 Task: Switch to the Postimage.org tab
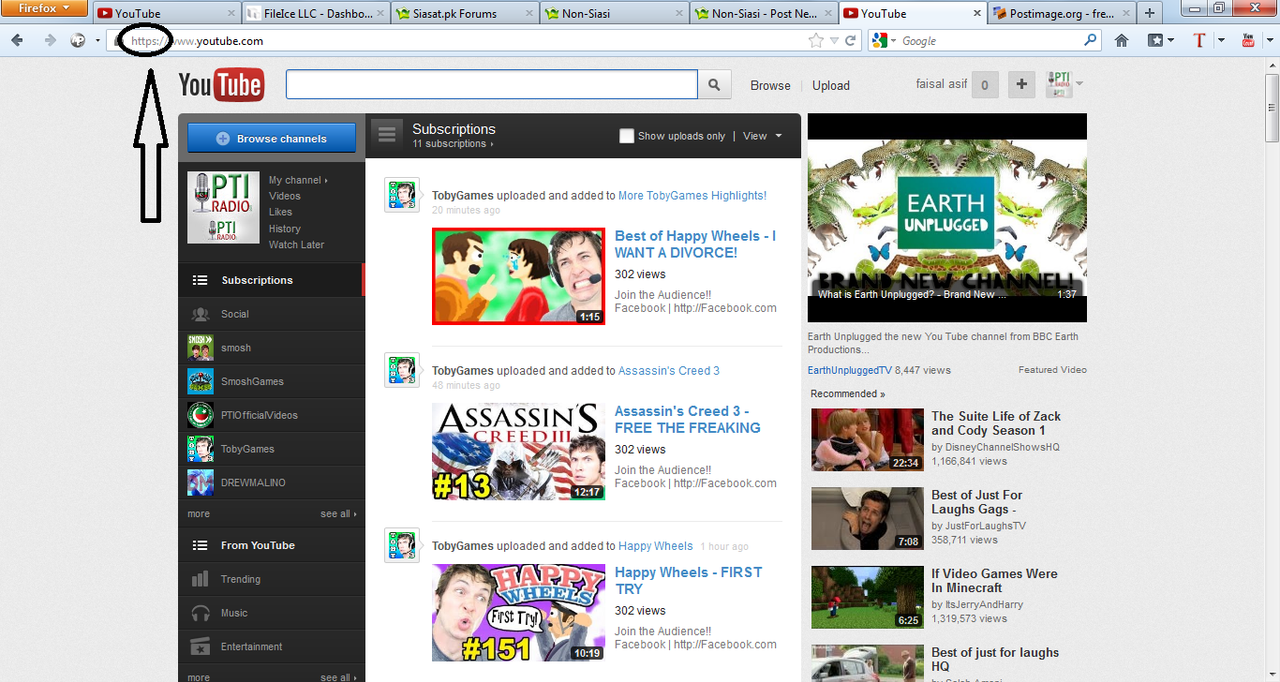(1062, 14)
